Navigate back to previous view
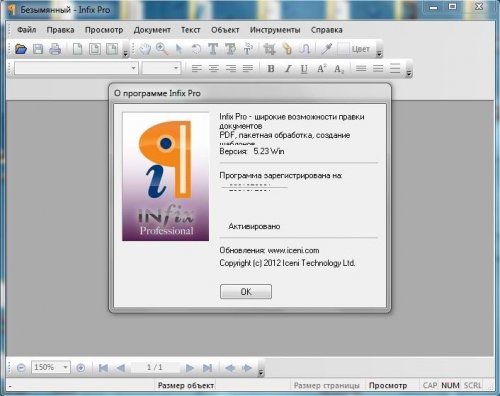The image size is (500, 396). (x=230, y=368)
